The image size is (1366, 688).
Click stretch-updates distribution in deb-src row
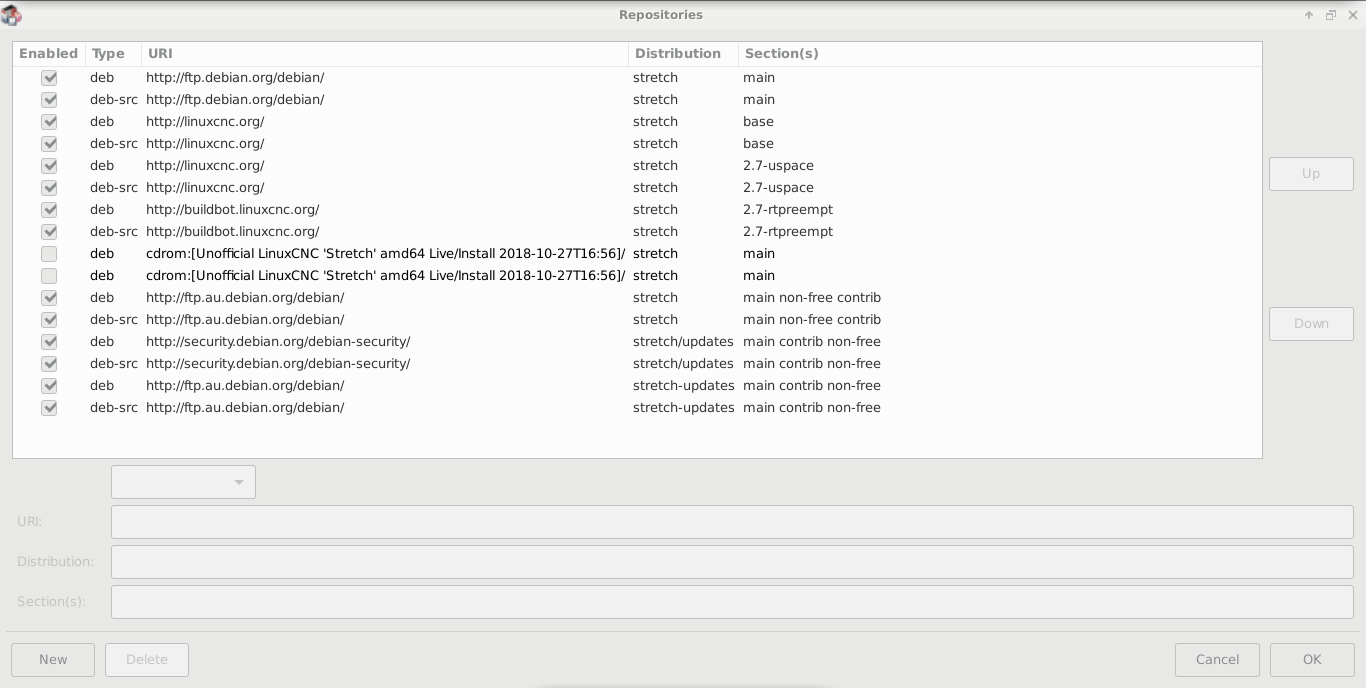[x=683, y=407]
